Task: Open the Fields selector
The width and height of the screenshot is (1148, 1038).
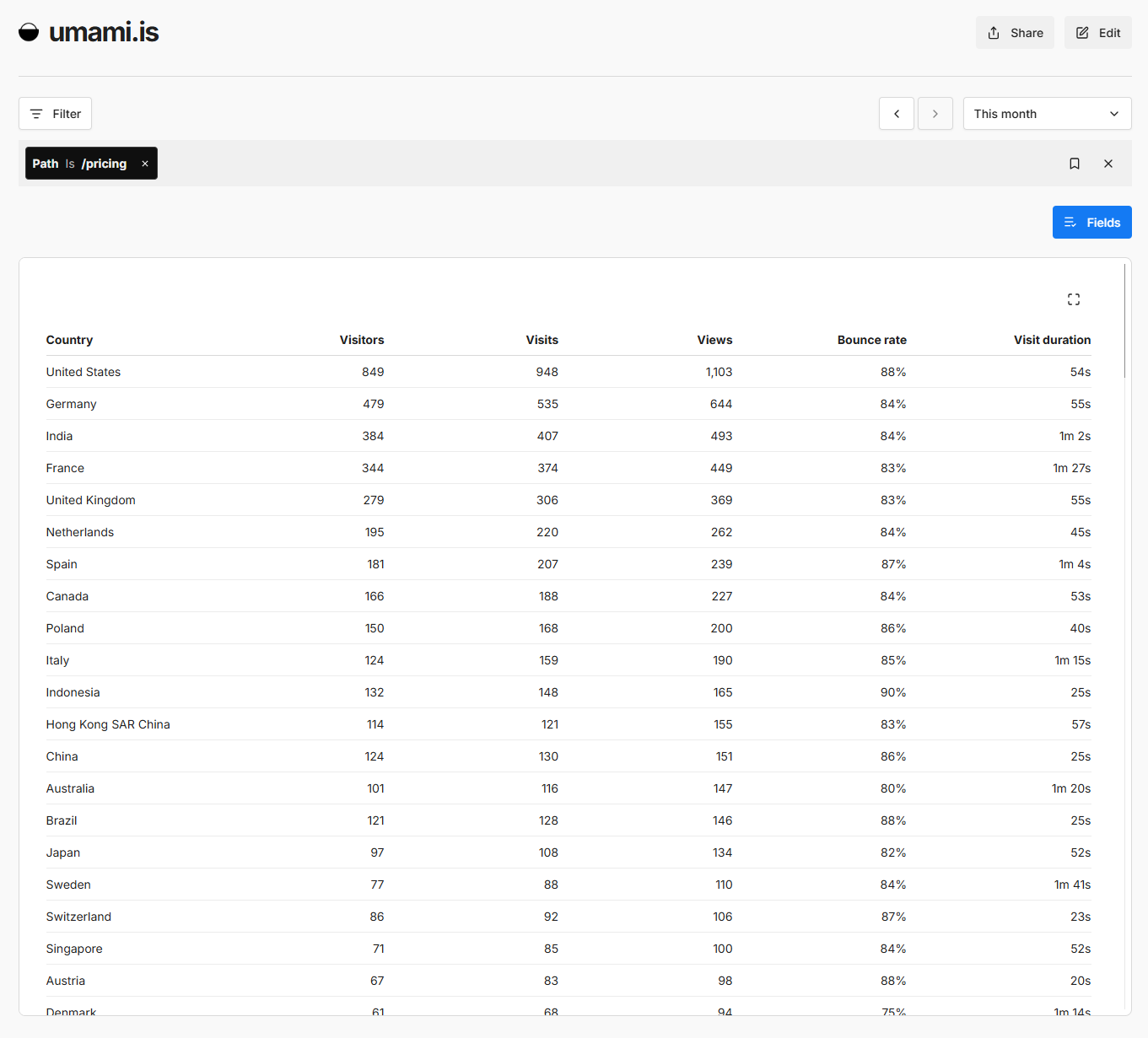Action: pos(1091,223)
